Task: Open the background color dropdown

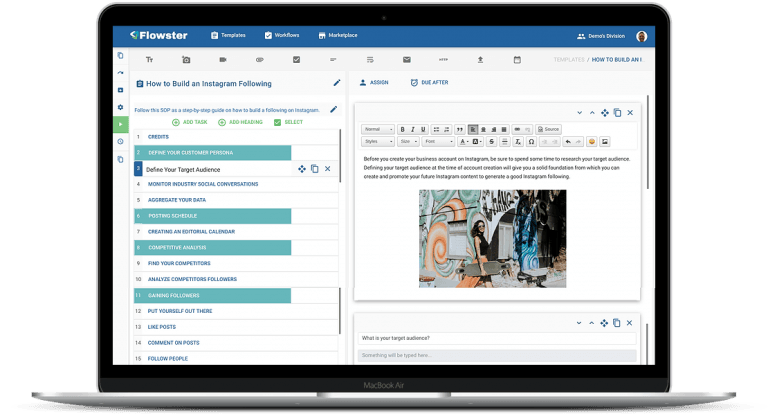Action: point(477,142)
